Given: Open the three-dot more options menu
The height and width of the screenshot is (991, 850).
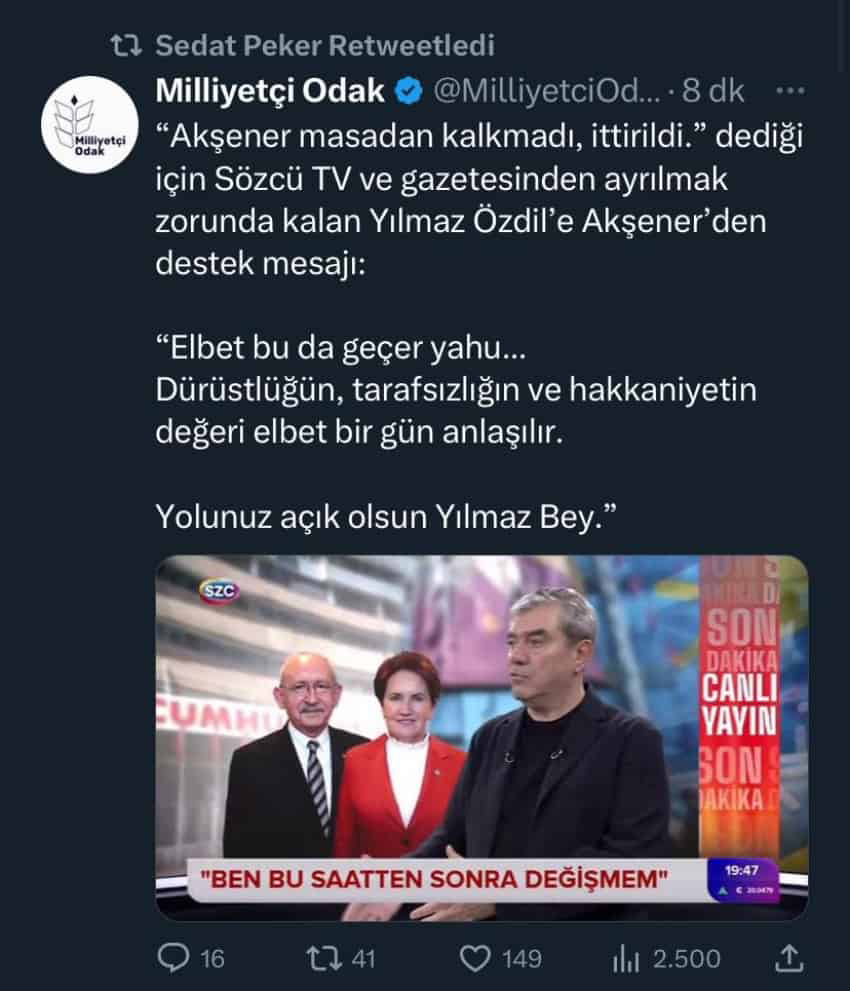Looking at the screenshot, I should click(790, 91).
